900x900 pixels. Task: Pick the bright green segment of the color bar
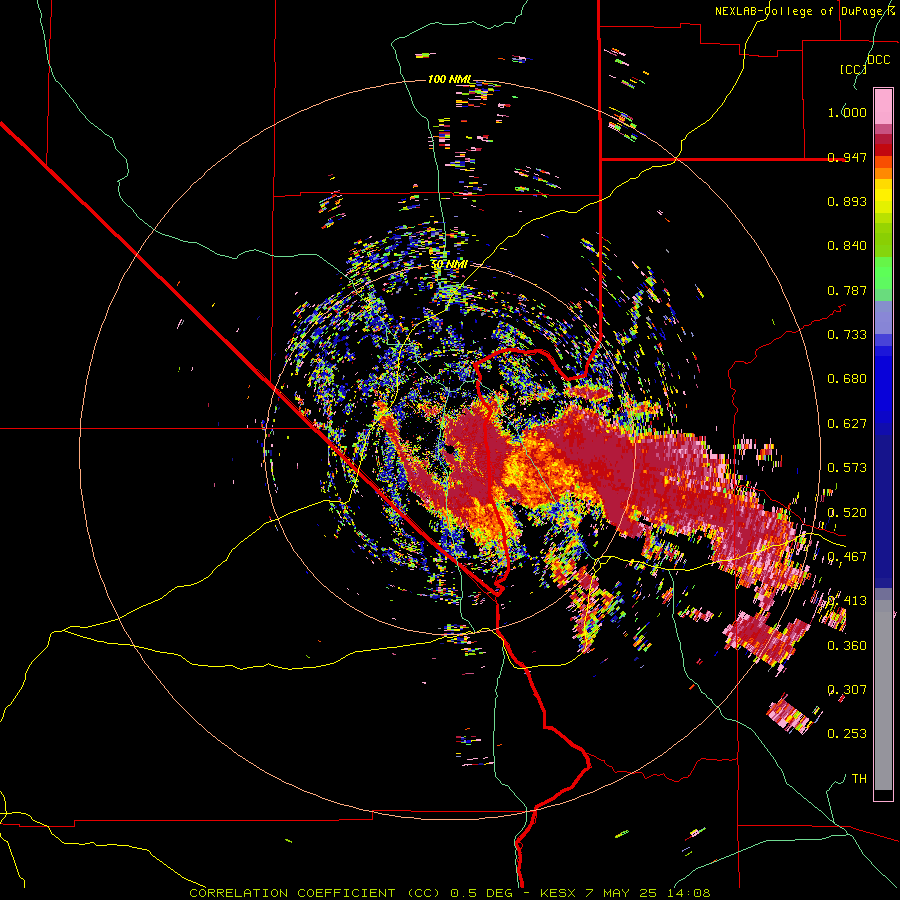pos(883,273)
